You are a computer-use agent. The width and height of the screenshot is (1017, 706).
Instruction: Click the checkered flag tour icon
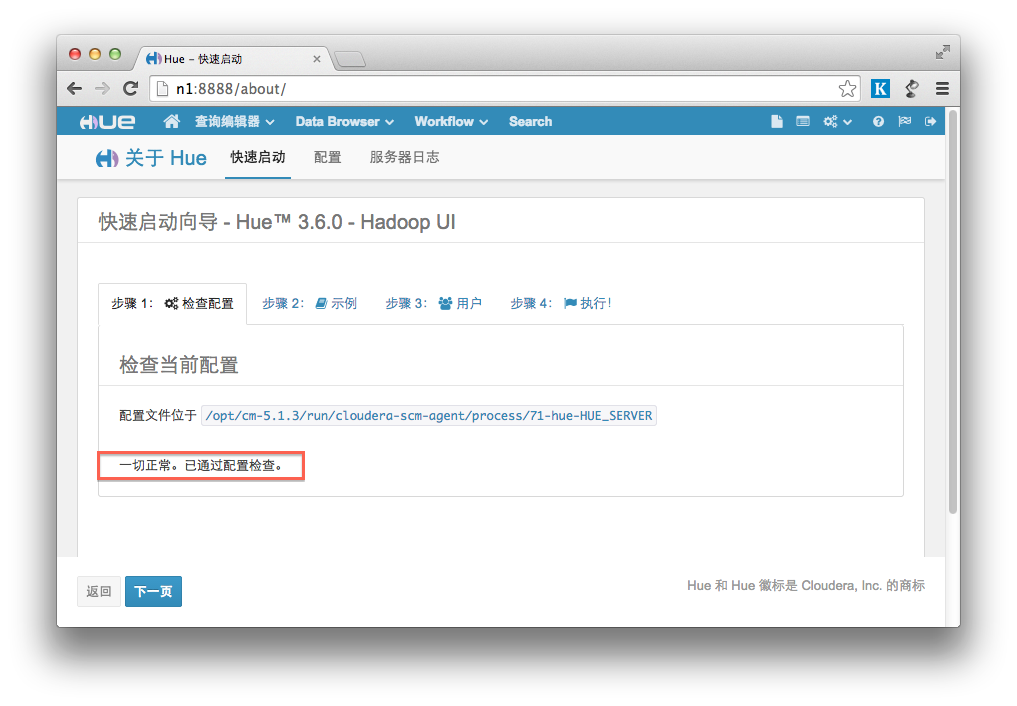904,121
